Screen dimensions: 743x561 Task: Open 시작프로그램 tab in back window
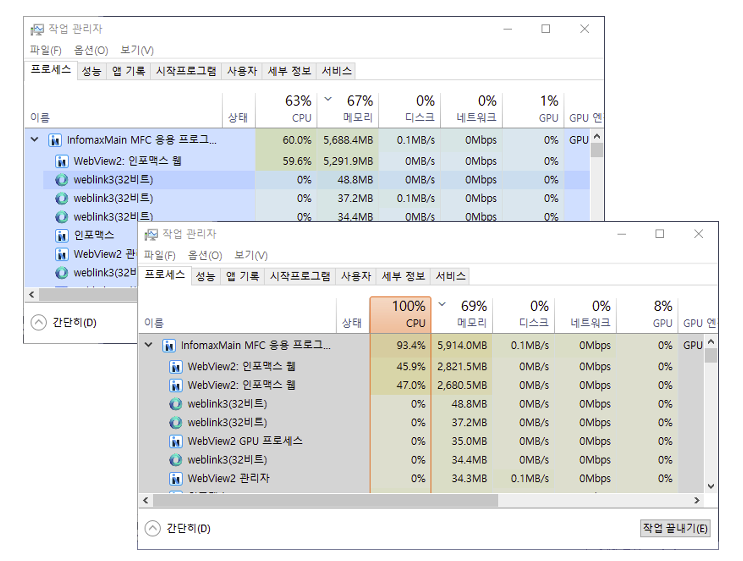(x=186, y=71)
